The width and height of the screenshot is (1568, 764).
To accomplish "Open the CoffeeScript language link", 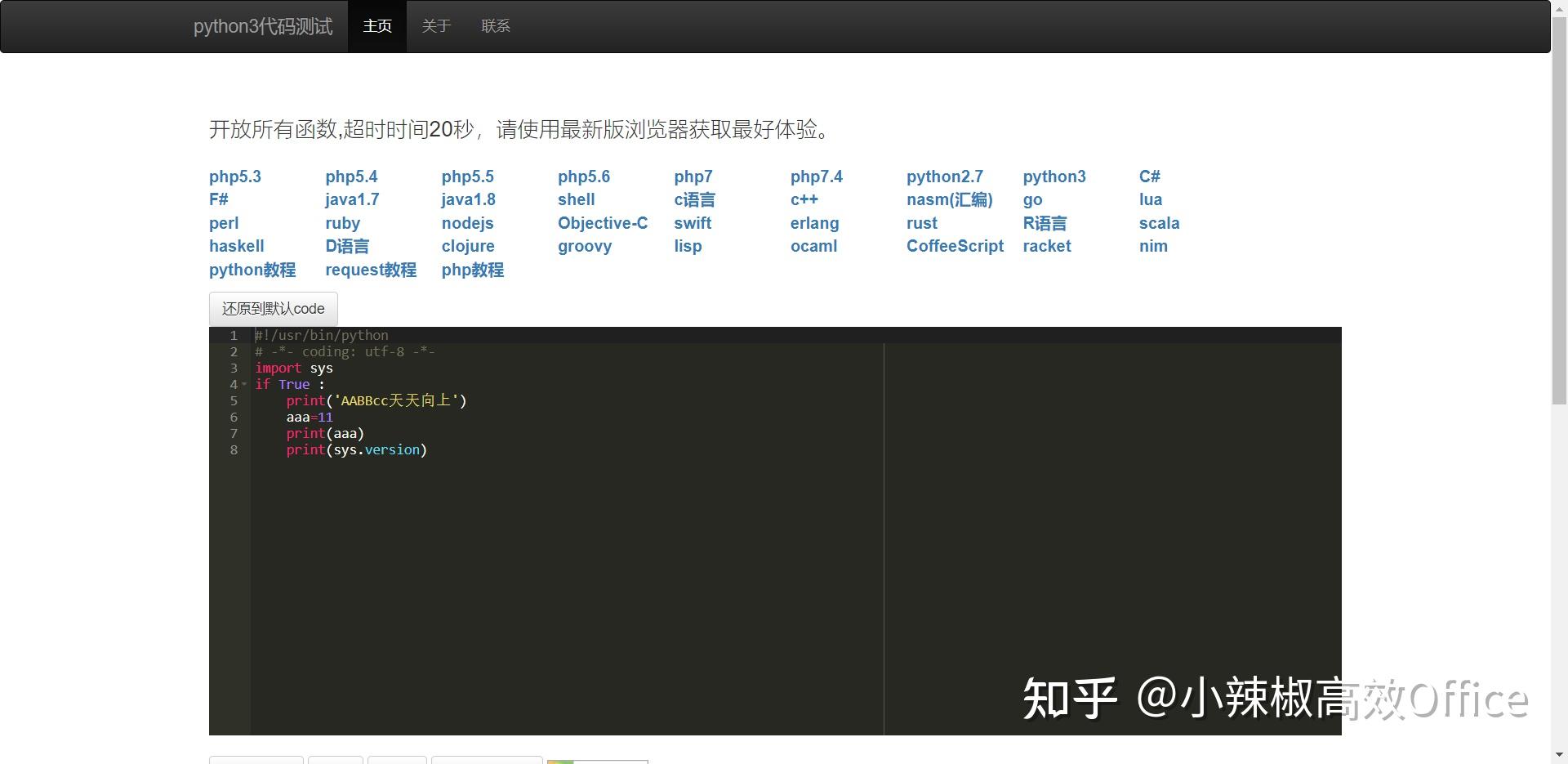I will (x=954, y=246).
